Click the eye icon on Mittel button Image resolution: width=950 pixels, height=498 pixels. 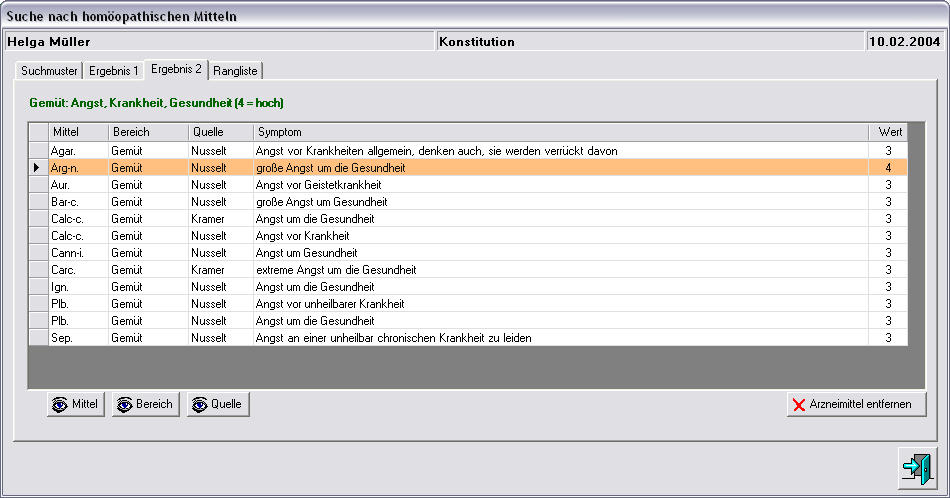pos(60,405)
